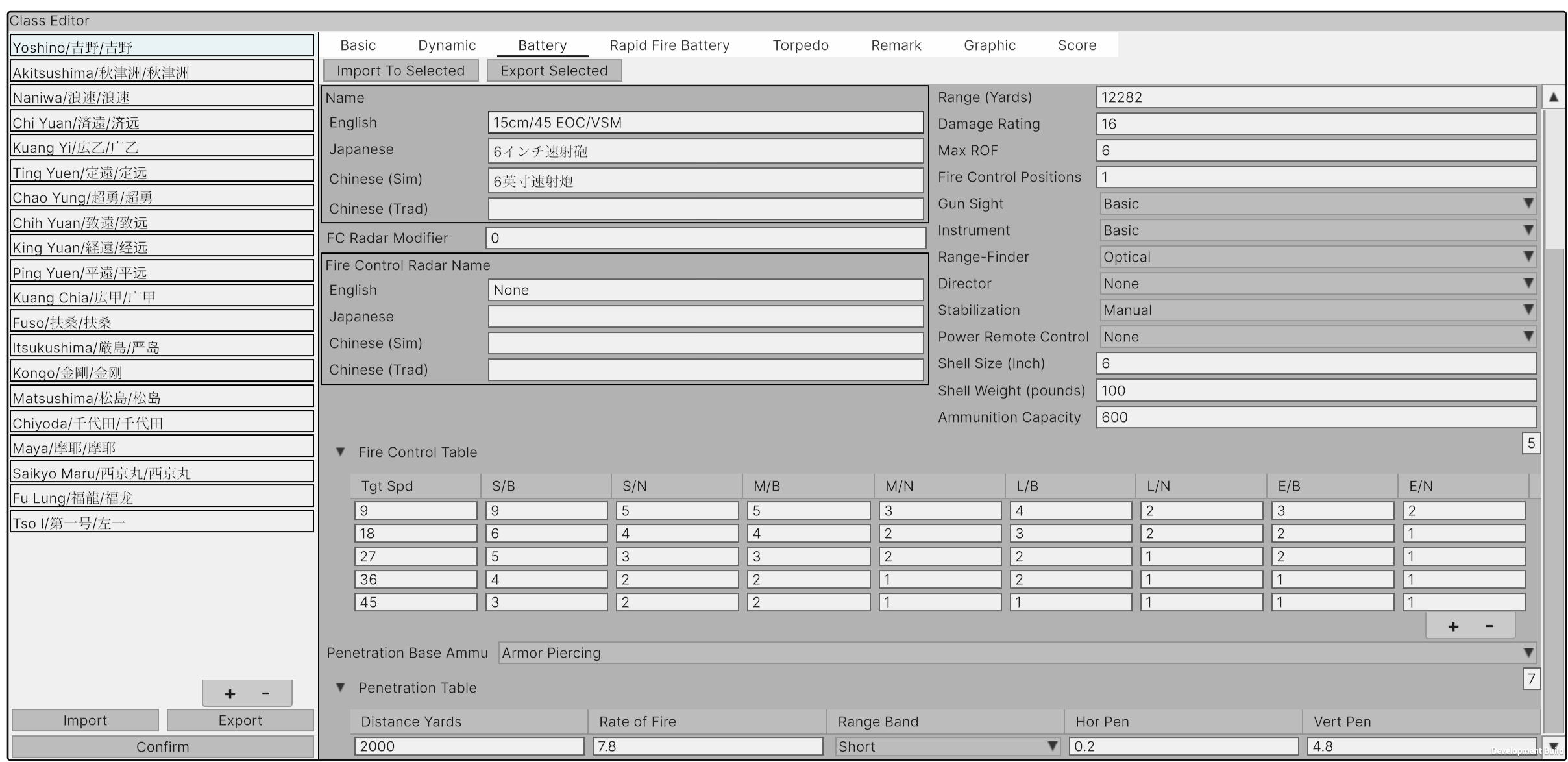Open the Range Band dropdown showing Short
The image size is (1568, 762).
pos(946,746)
